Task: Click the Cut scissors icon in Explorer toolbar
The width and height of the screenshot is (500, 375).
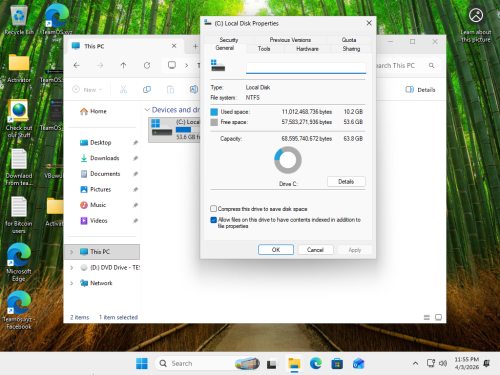Action: (x=123, y=89)
